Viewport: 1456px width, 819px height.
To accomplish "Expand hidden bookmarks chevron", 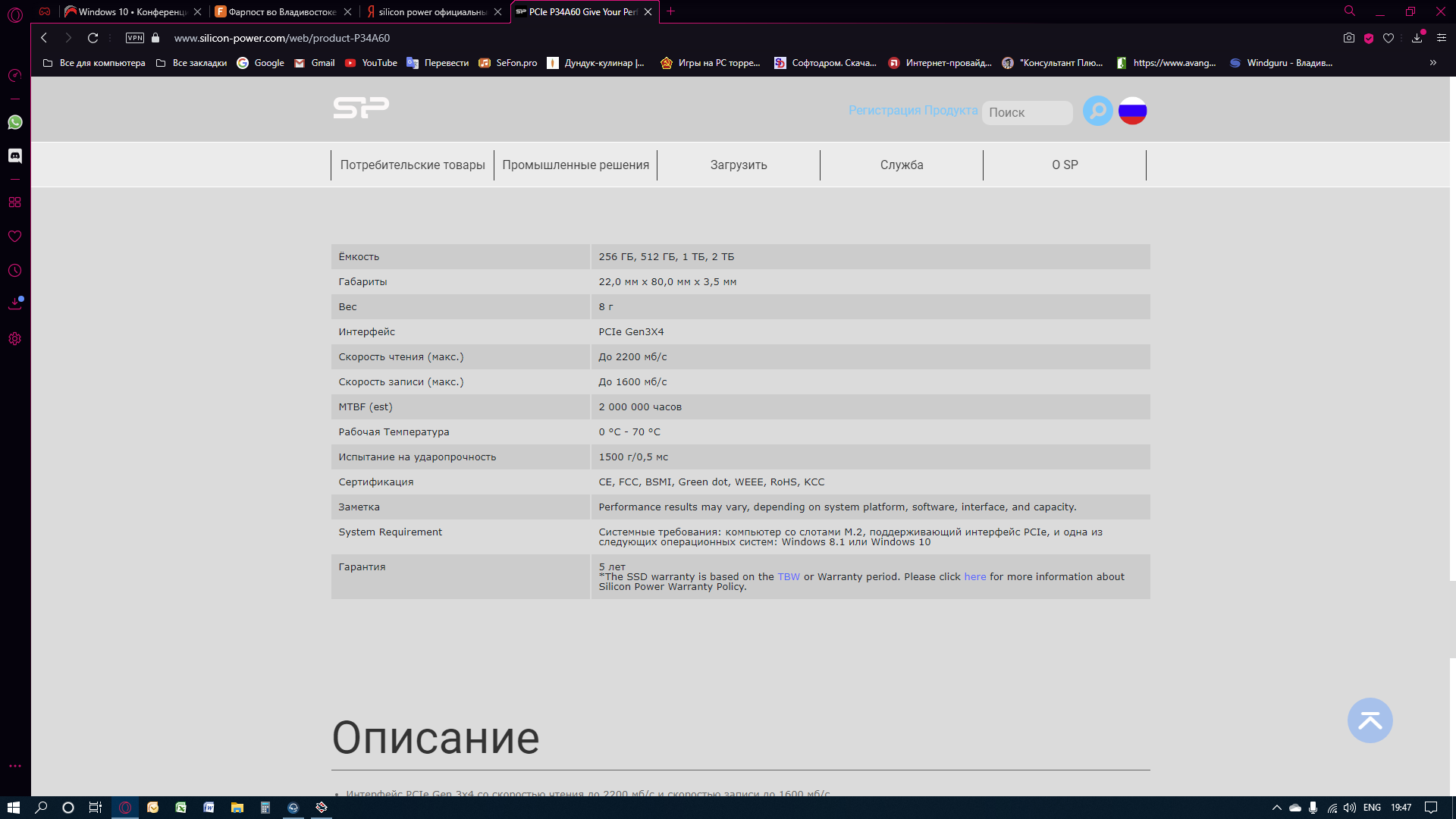I will tap(1432, 63).
